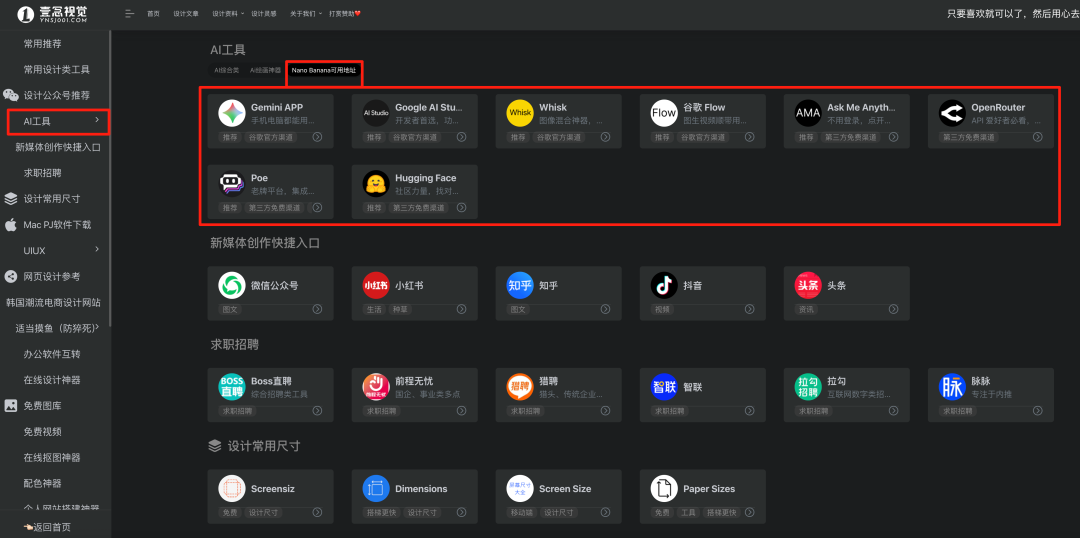Click the arrow button on 知乎 card

pos(605,309)
